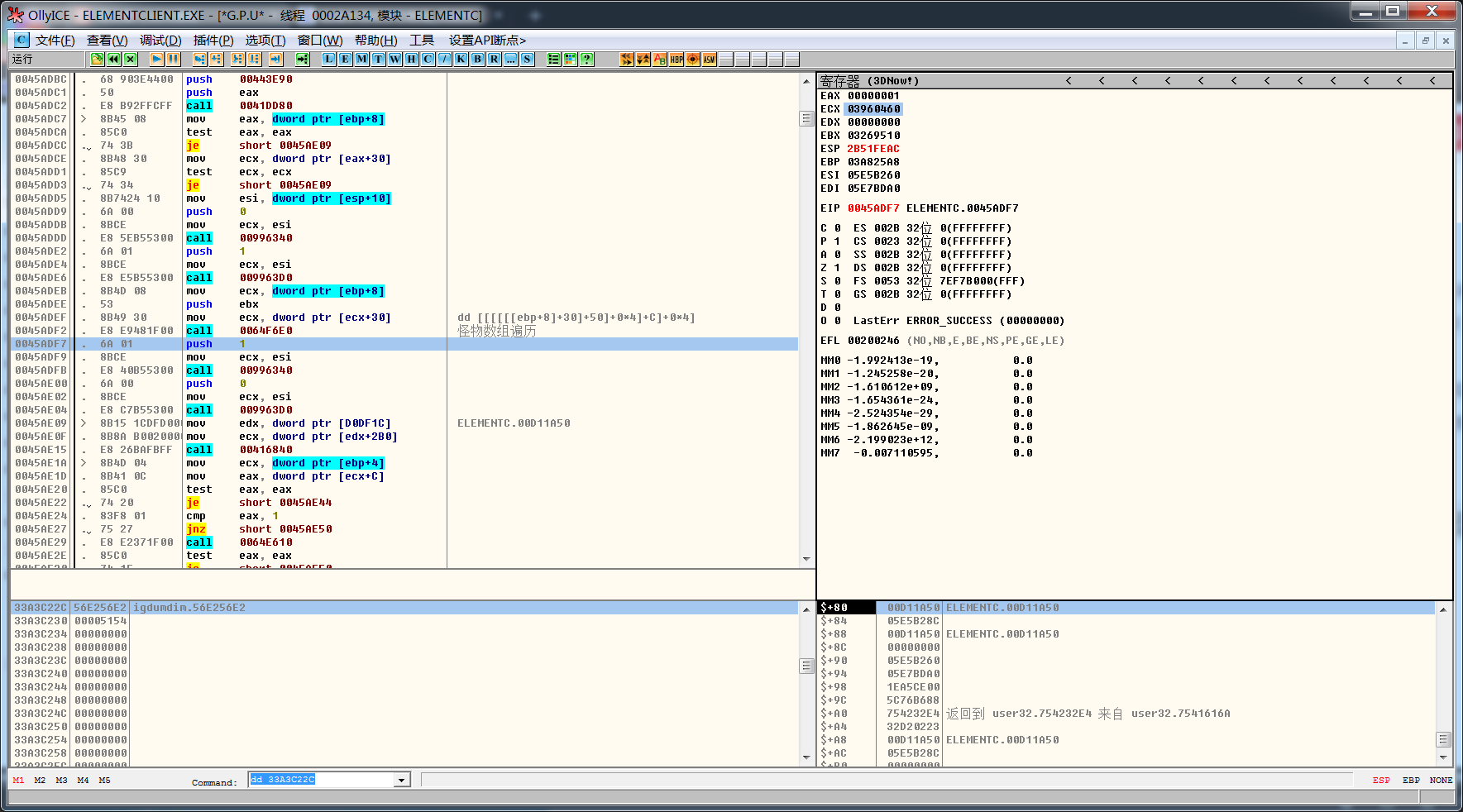The height and width of the screenshot is (812, 1463).
Task: Switch stack view to EBP mode
Action: pyautogui.click(x=1411, y=780)
